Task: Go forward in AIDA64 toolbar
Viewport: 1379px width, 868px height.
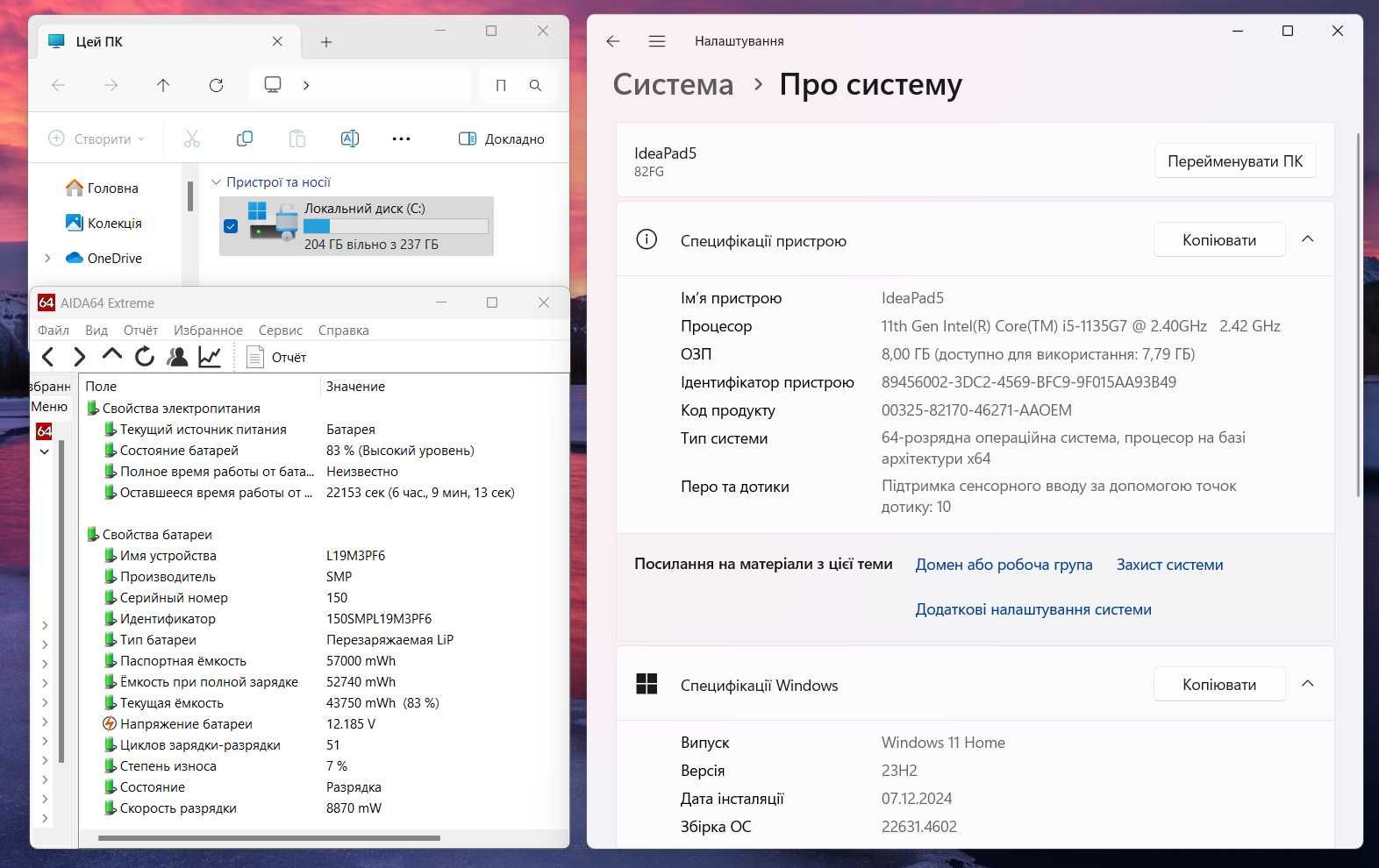Action: [x=79, y=357]
